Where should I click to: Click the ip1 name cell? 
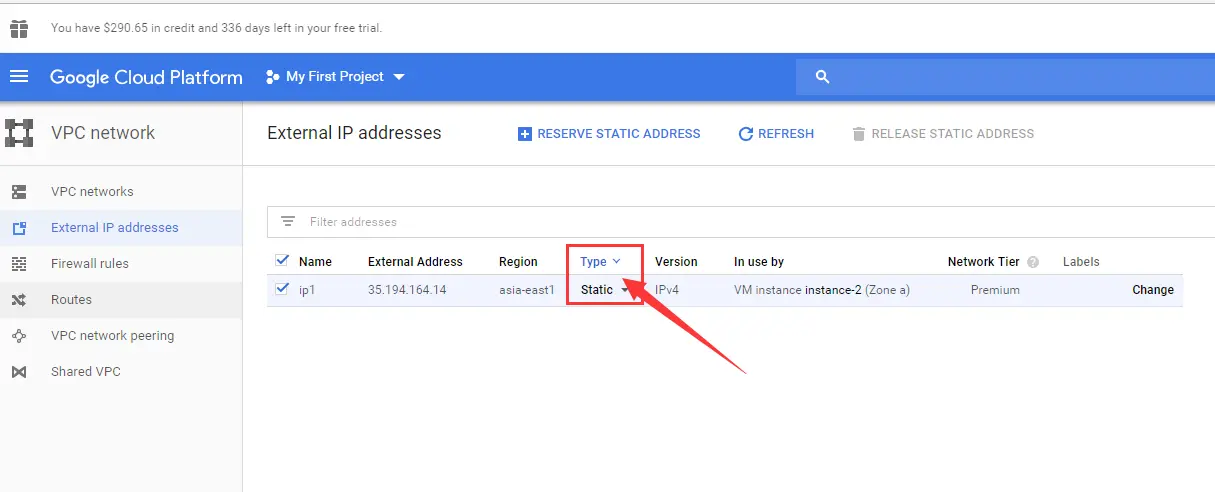coord(308,290)
